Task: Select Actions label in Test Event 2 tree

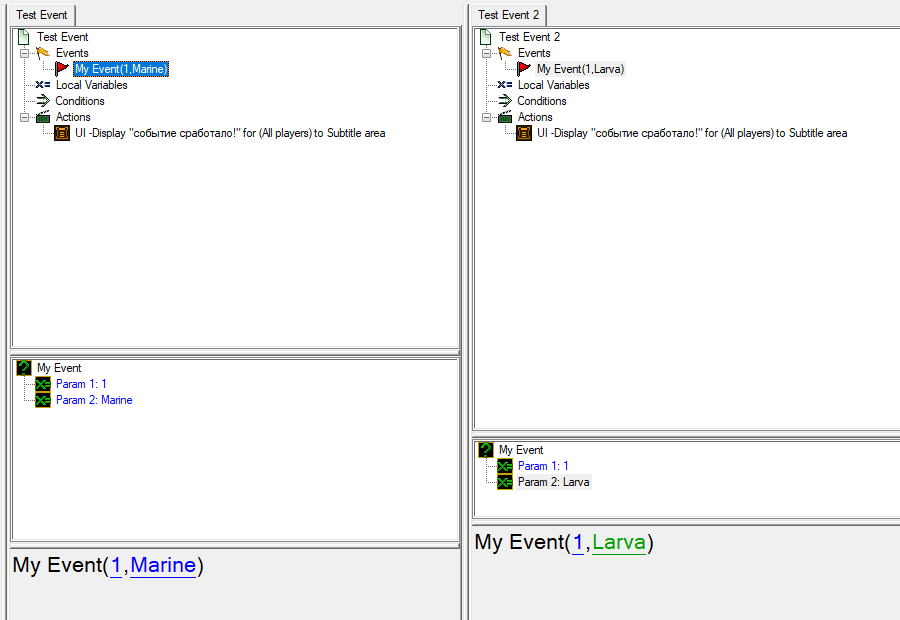Action: click(536, 117)
